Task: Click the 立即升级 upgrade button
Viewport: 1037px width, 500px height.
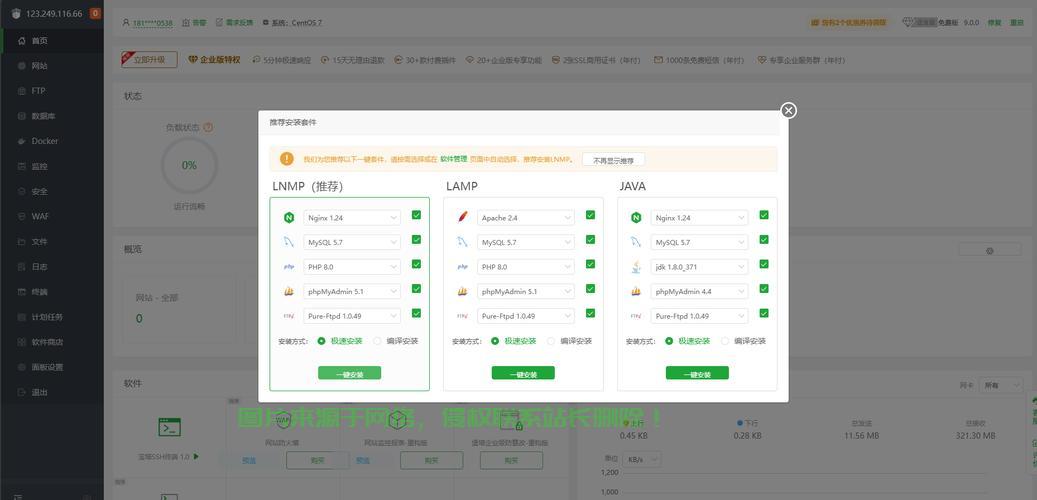Action: click(149, 60)
